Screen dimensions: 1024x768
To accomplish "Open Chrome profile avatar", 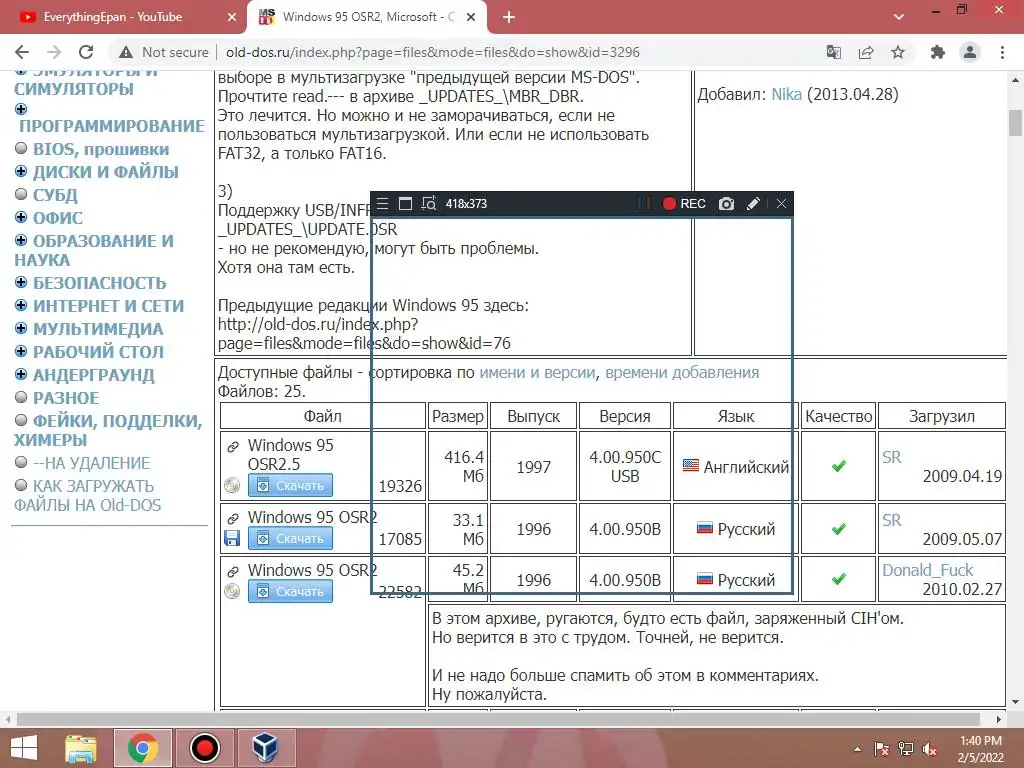I will 970,52.
